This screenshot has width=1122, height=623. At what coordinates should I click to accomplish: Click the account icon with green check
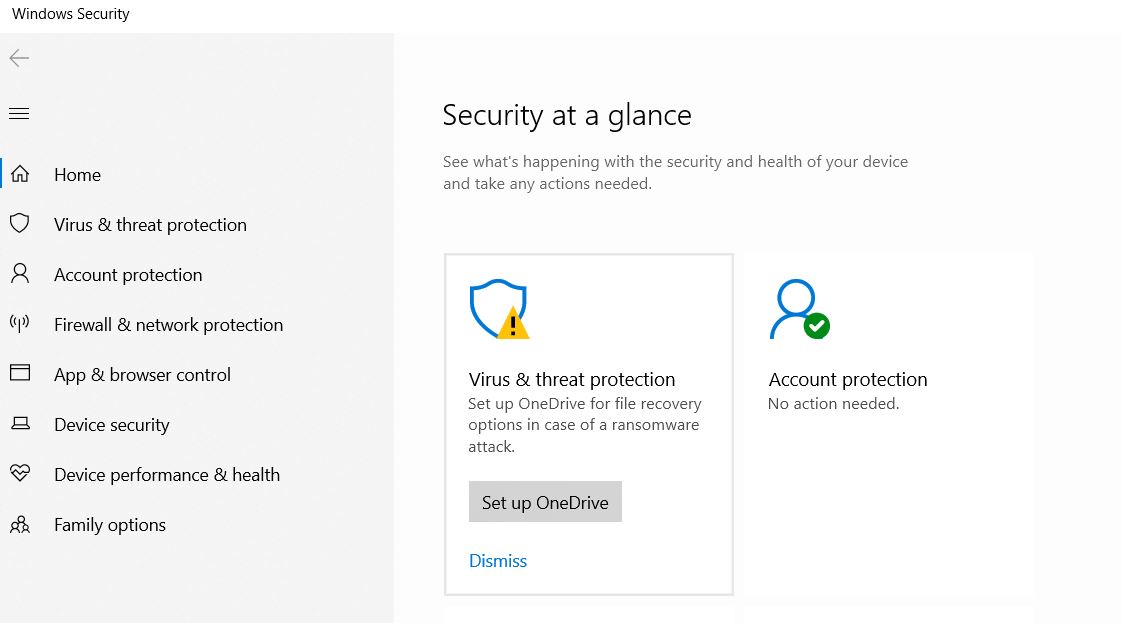point(799,309)
